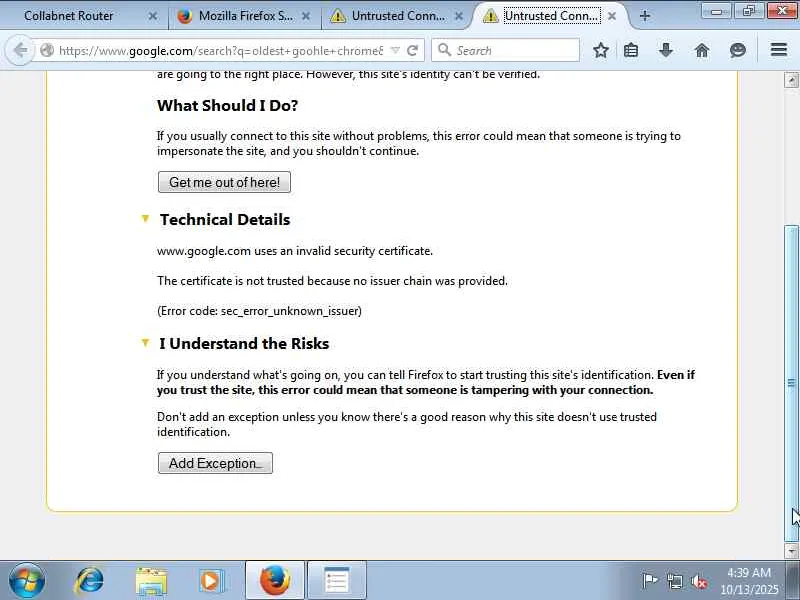
Task: Click the vertical scrollbar thumb
Action: point(791,383)
